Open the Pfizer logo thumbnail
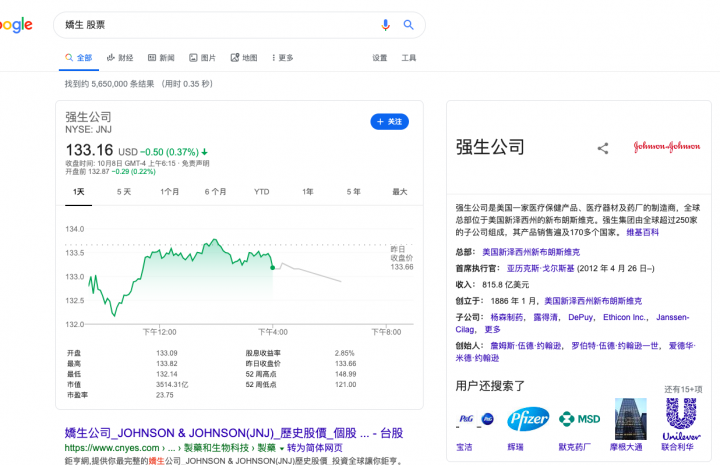Viewport: 720px width, 465px height. pyautogui.click(x=528, y=419)
